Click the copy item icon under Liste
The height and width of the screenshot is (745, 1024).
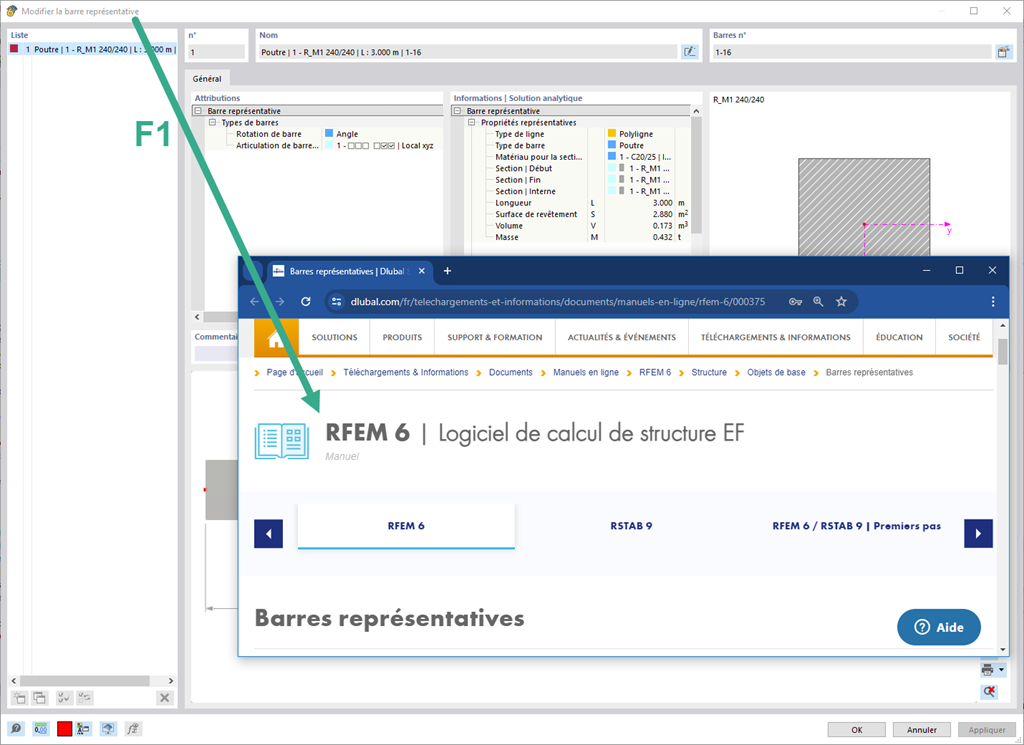(40, 698)
